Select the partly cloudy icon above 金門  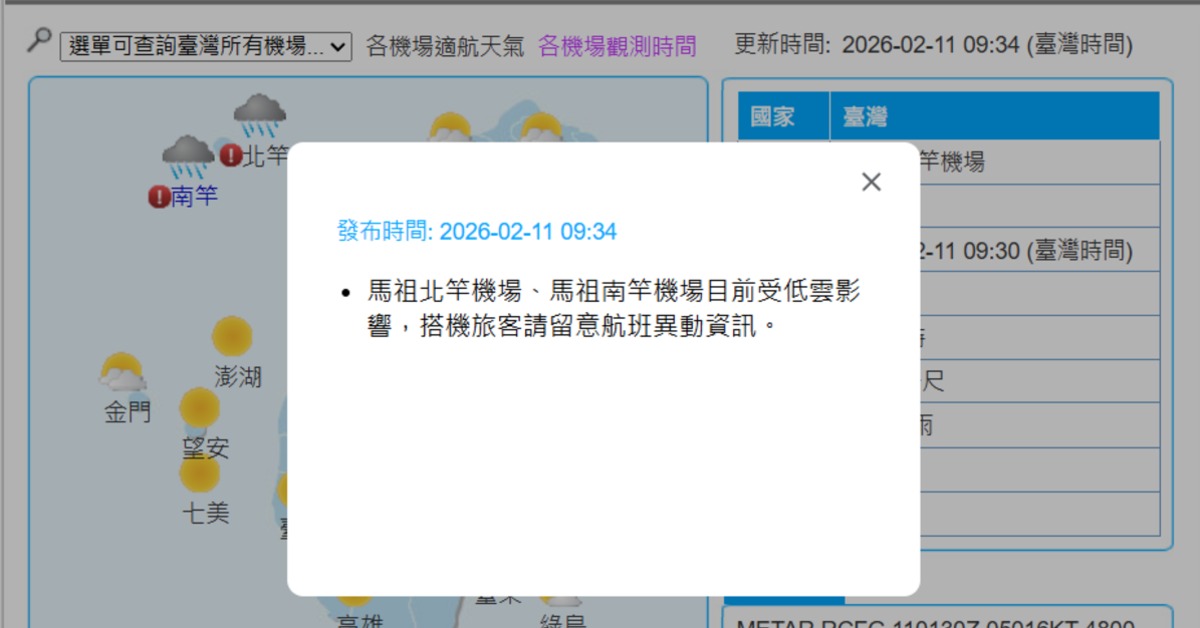[x=122, y=373]
